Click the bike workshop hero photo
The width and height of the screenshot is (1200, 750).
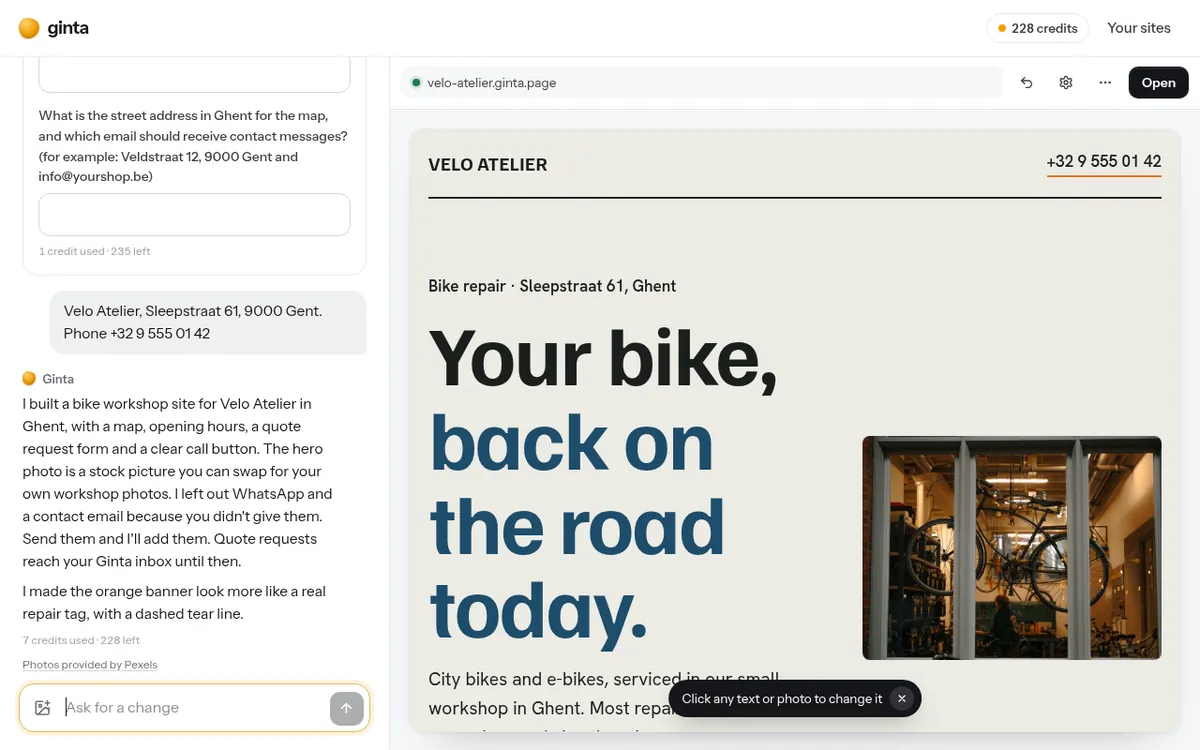click(x=1012, y=548)
